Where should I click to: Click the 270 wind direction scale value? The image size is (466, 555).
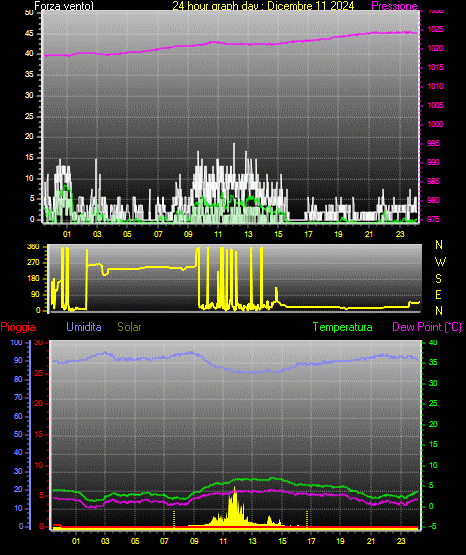(33, 263)
